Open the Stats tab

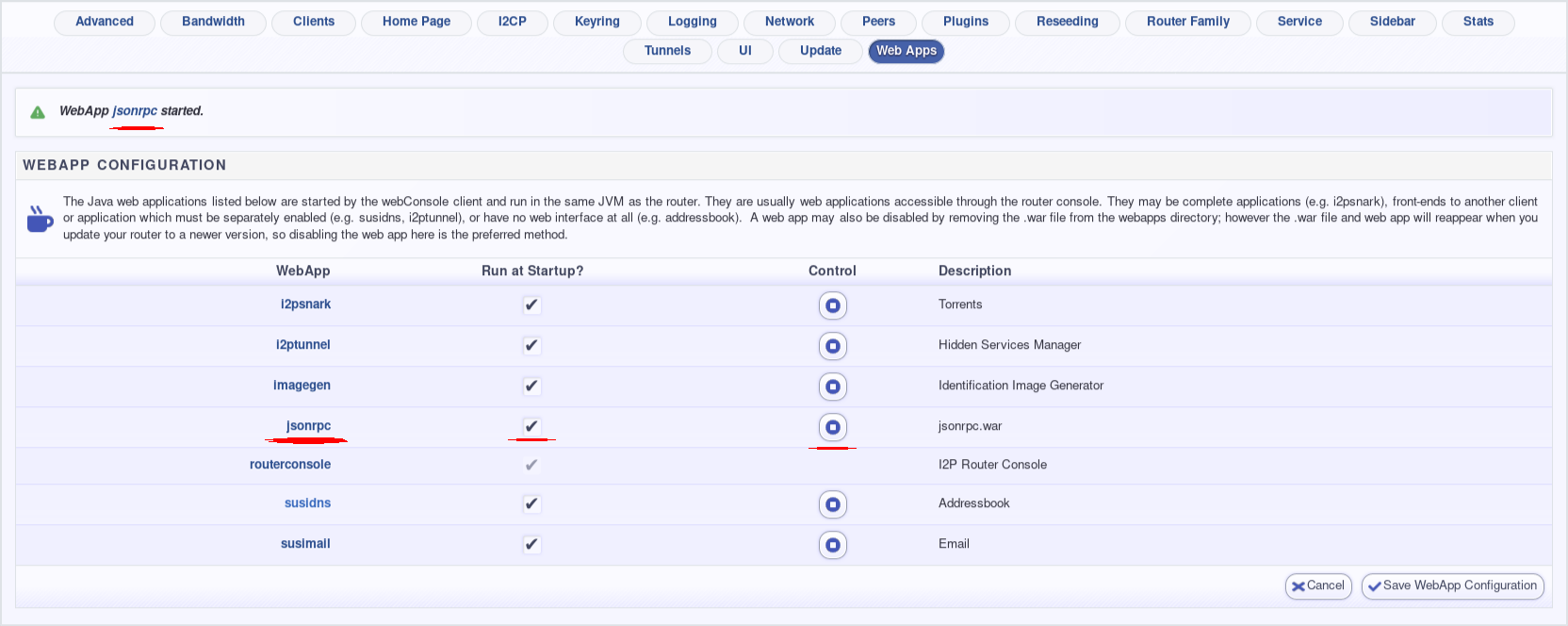(1478, 22)
